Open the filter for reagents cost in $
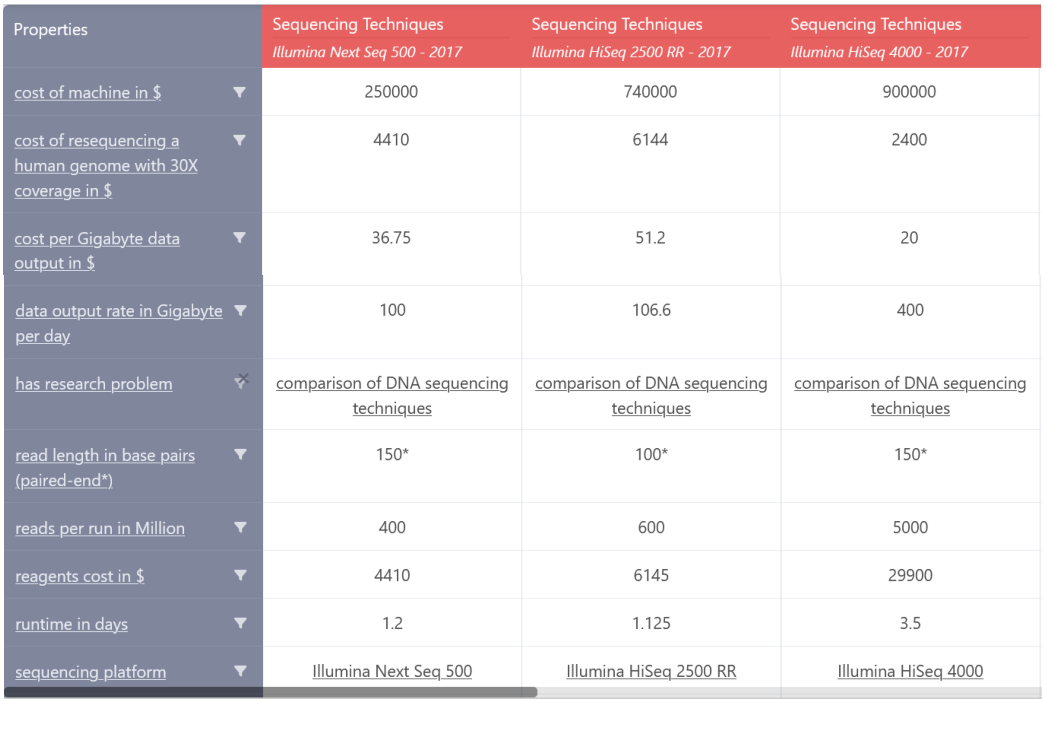1046x739 pixels. click(x=239, y=575)
